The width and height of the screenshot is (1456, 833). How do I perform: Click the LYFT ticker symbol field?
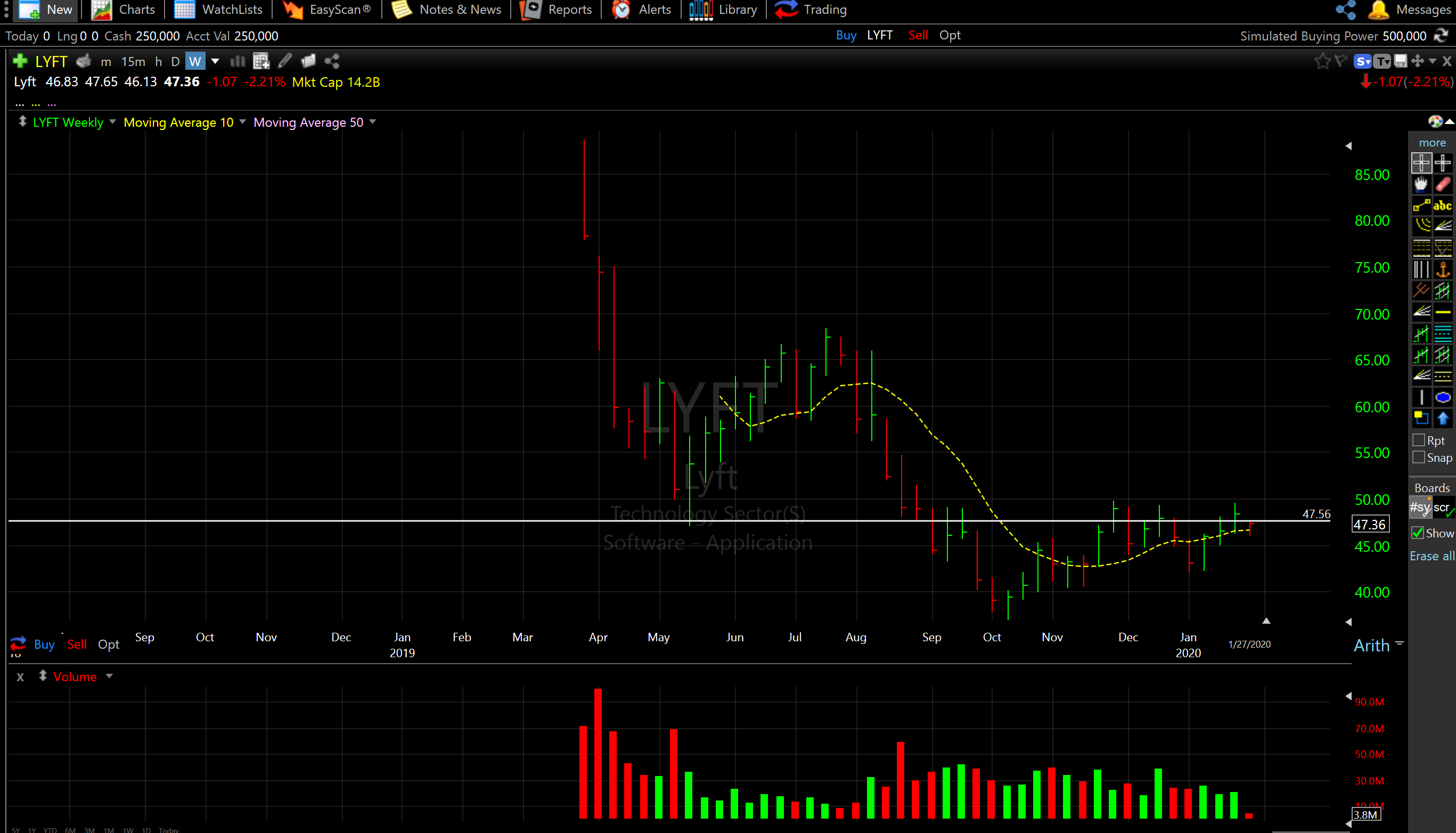[52, 61]
